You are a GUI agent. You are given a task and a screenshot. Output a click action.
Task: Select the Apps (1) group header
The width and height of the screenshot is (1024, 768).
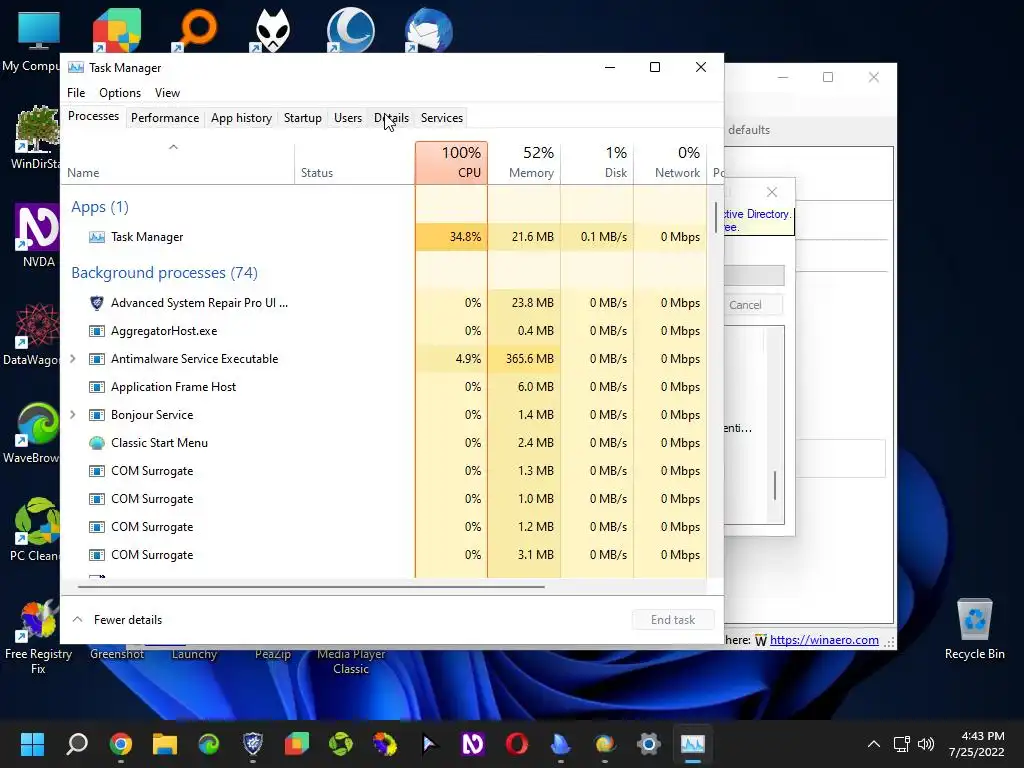[x=100, y=207]
